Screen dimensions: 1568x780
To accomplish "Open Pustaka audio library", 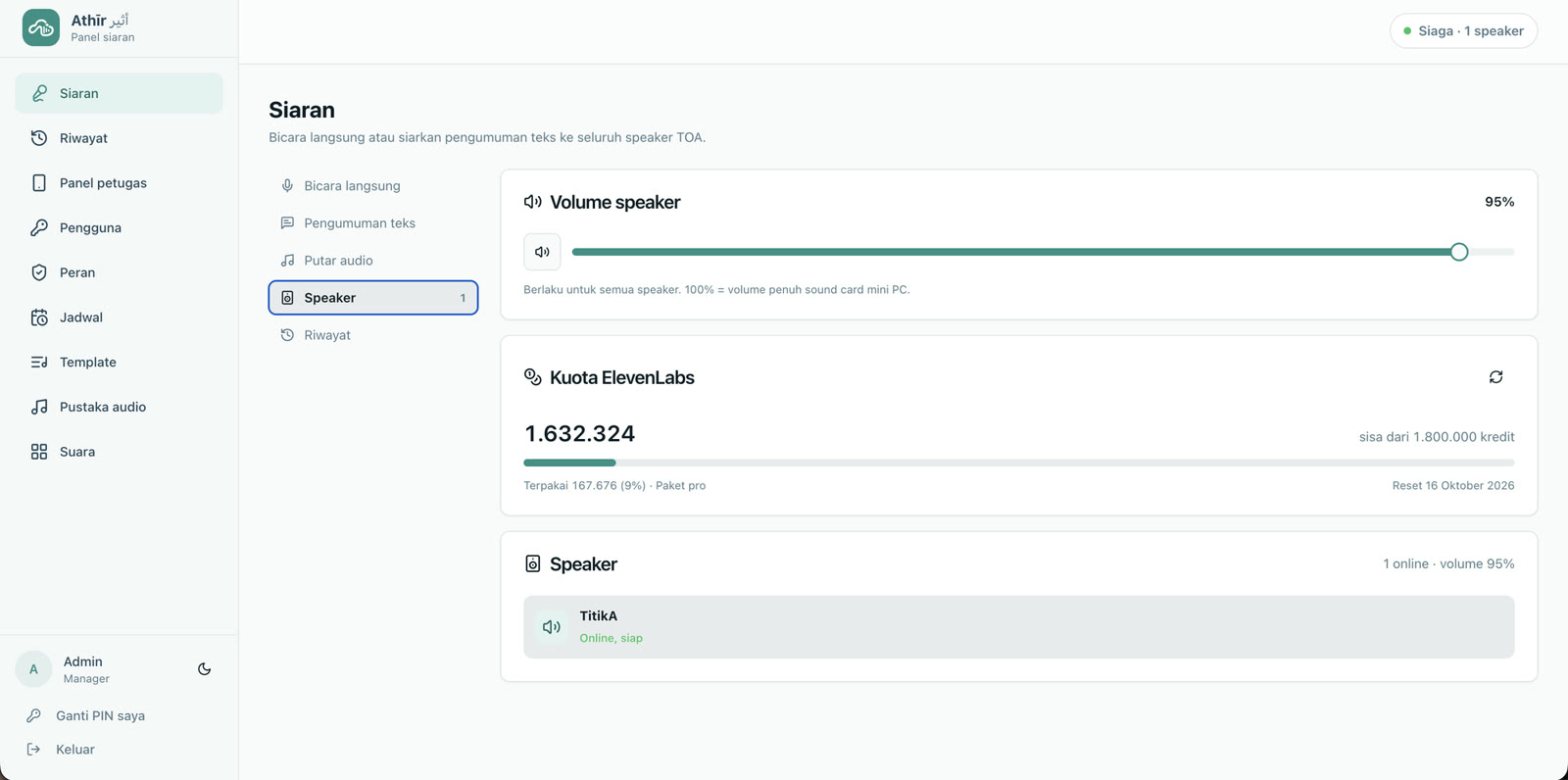I will (119, 407).
